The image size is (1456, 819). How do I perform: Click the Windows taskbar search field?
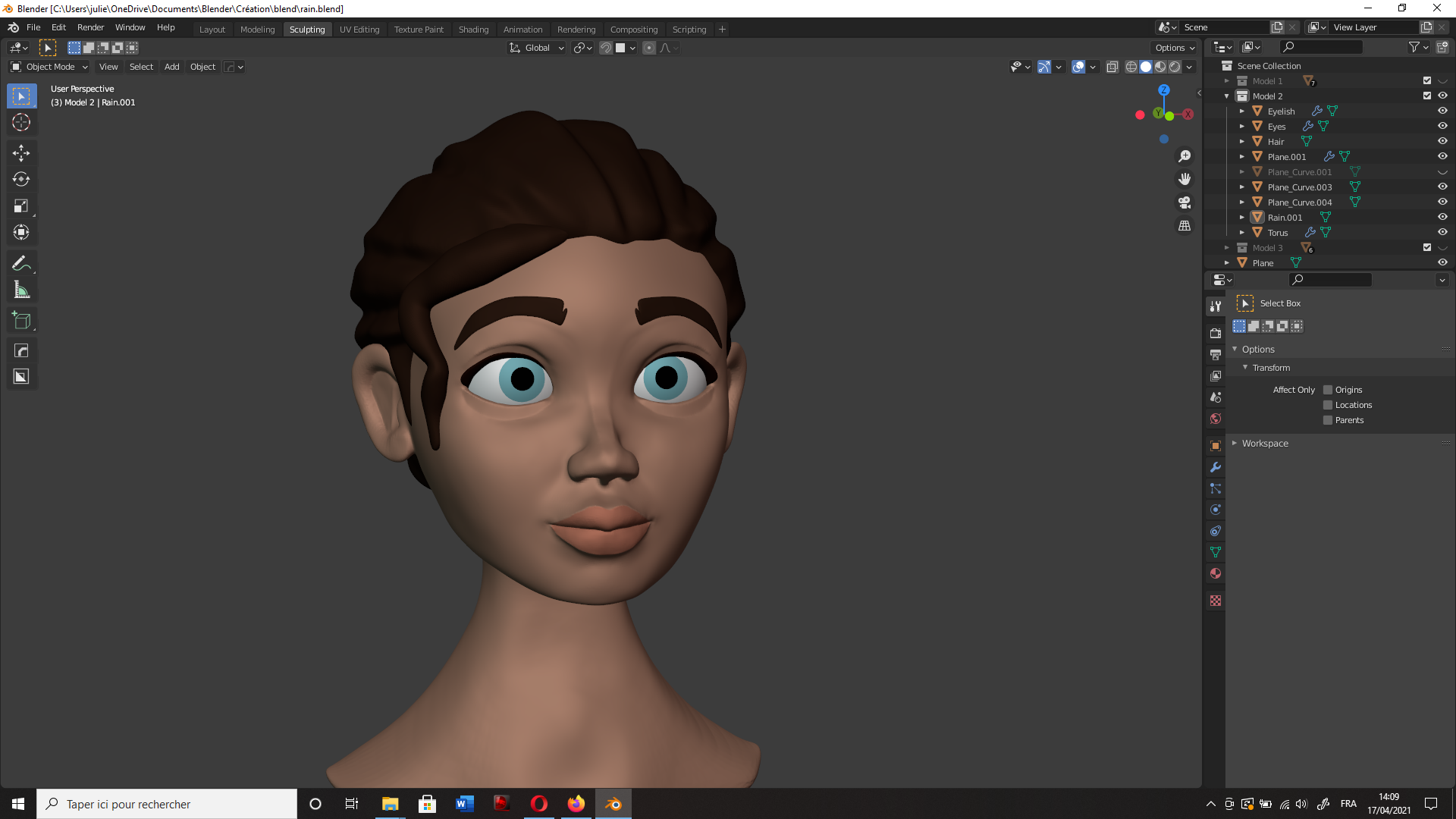pyautogui.click(x=167, y=804)
